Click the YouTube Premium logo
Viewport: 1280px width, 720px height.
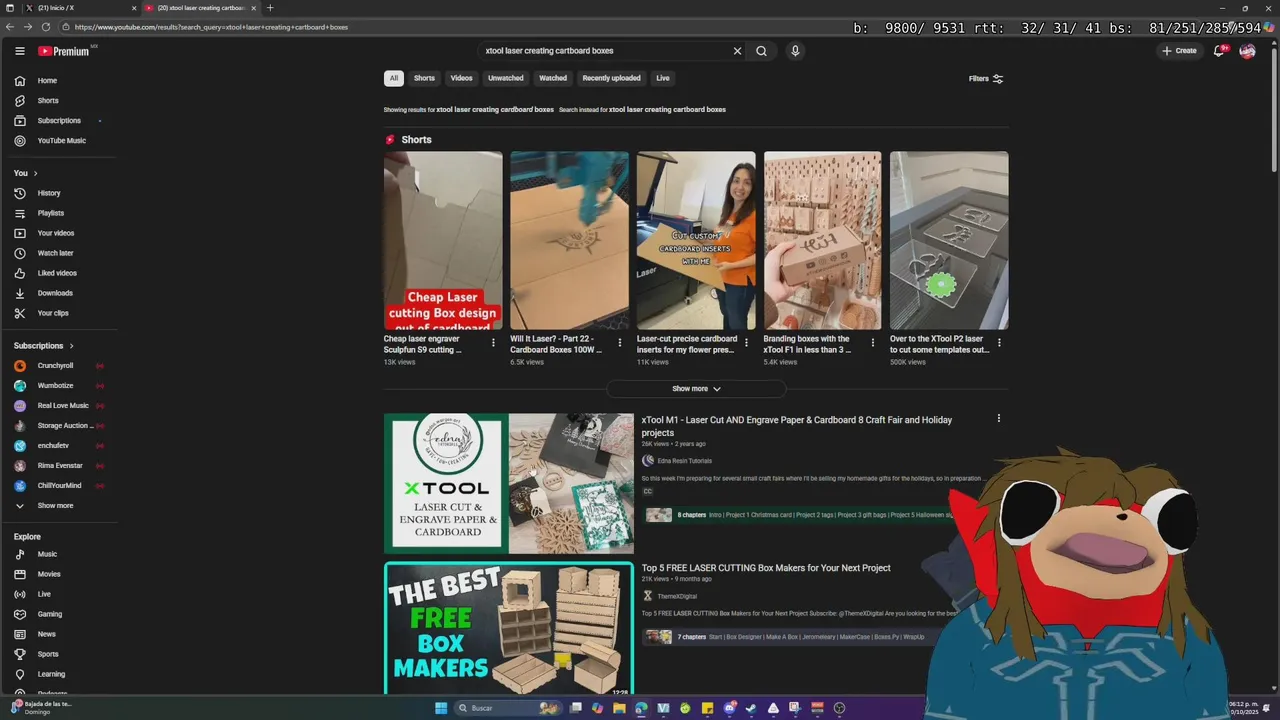click(64, 51)
